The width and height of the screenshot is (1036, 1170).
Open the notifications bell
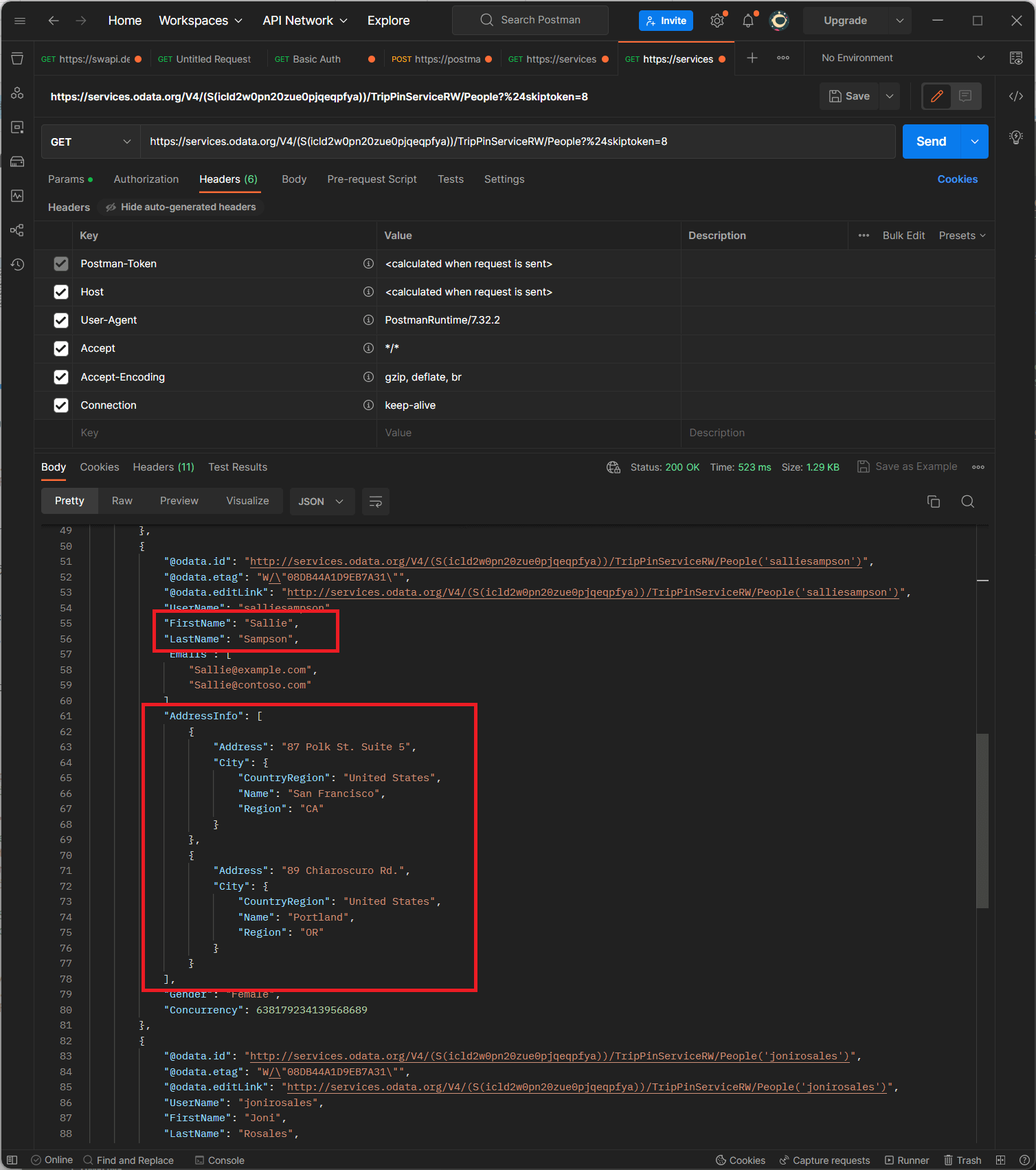point(747,21)
